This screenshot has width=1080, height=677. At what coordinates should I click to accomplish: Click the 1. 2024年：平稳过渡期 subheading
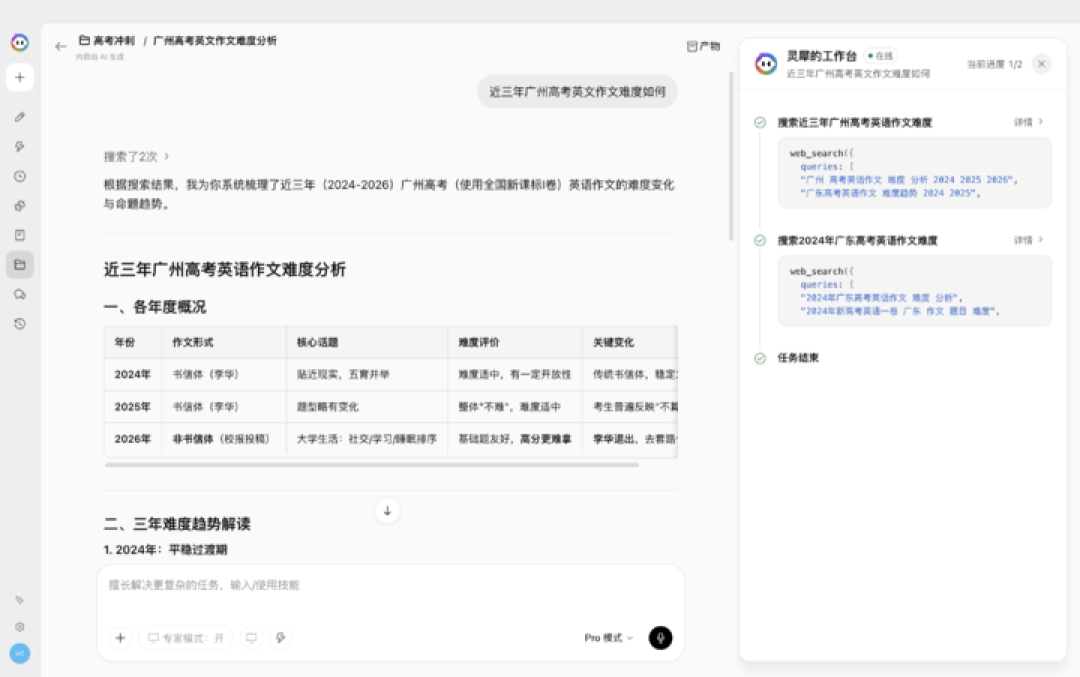pyautogui.click(x=165, y=550)
